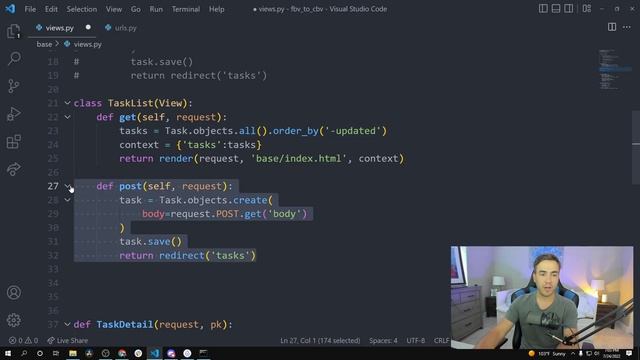The width and height of the screenshot is (640, 360).
Task: Toggle the Panel layout button
Action: coord(556,9)
